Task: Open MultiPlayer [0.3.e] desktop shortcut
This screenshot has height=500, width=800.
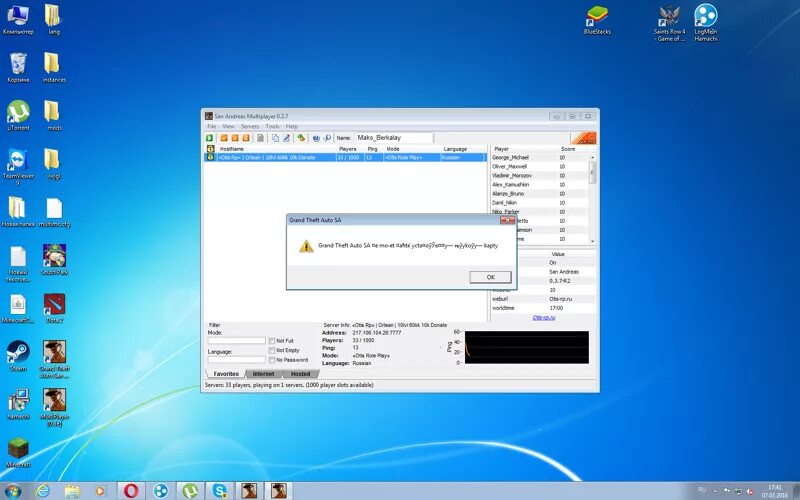Action: point(54,407)
